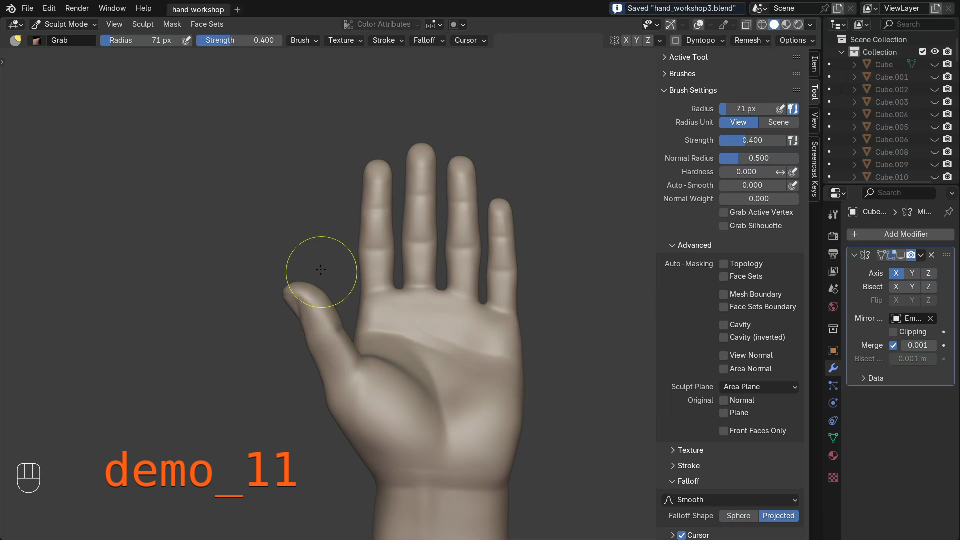The image size is (960, 540).
Task: Expand Cube.001 in outliner
Action: pyautogui.click(x=855, y=77)
